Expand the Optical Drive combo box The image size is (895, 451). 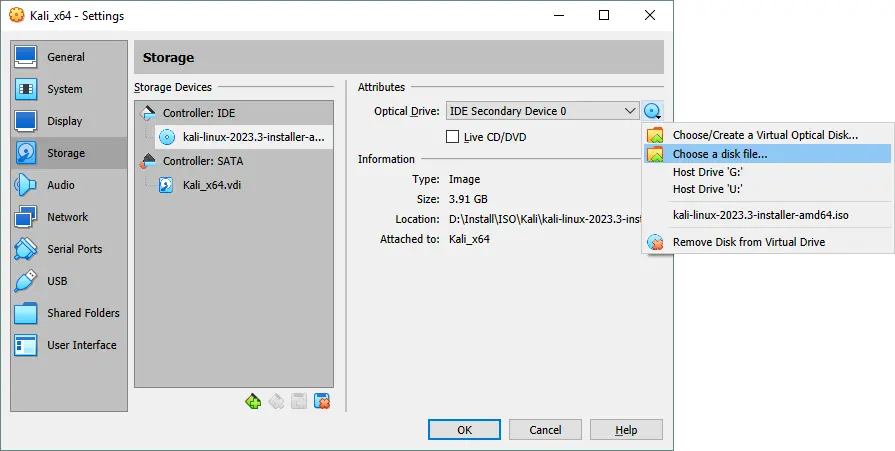[542, 111]
